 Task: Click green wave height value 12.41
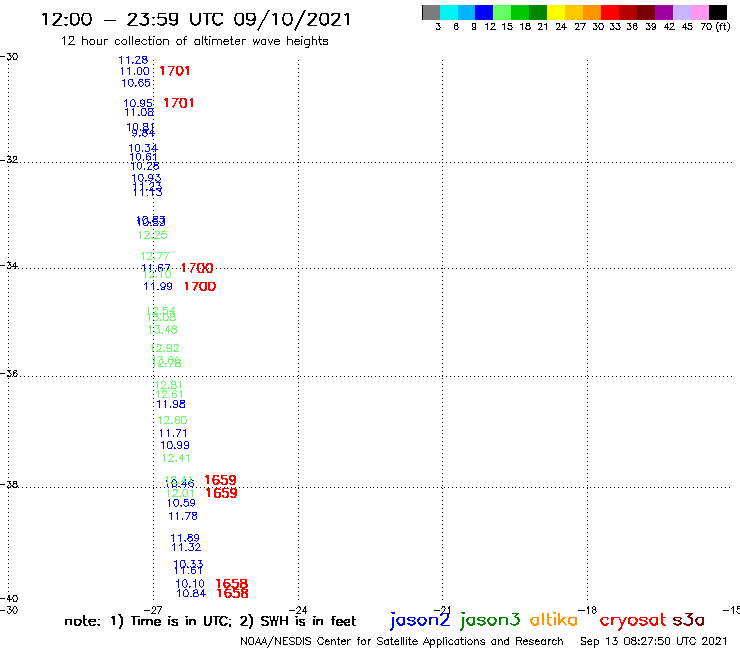pos(176,458)
